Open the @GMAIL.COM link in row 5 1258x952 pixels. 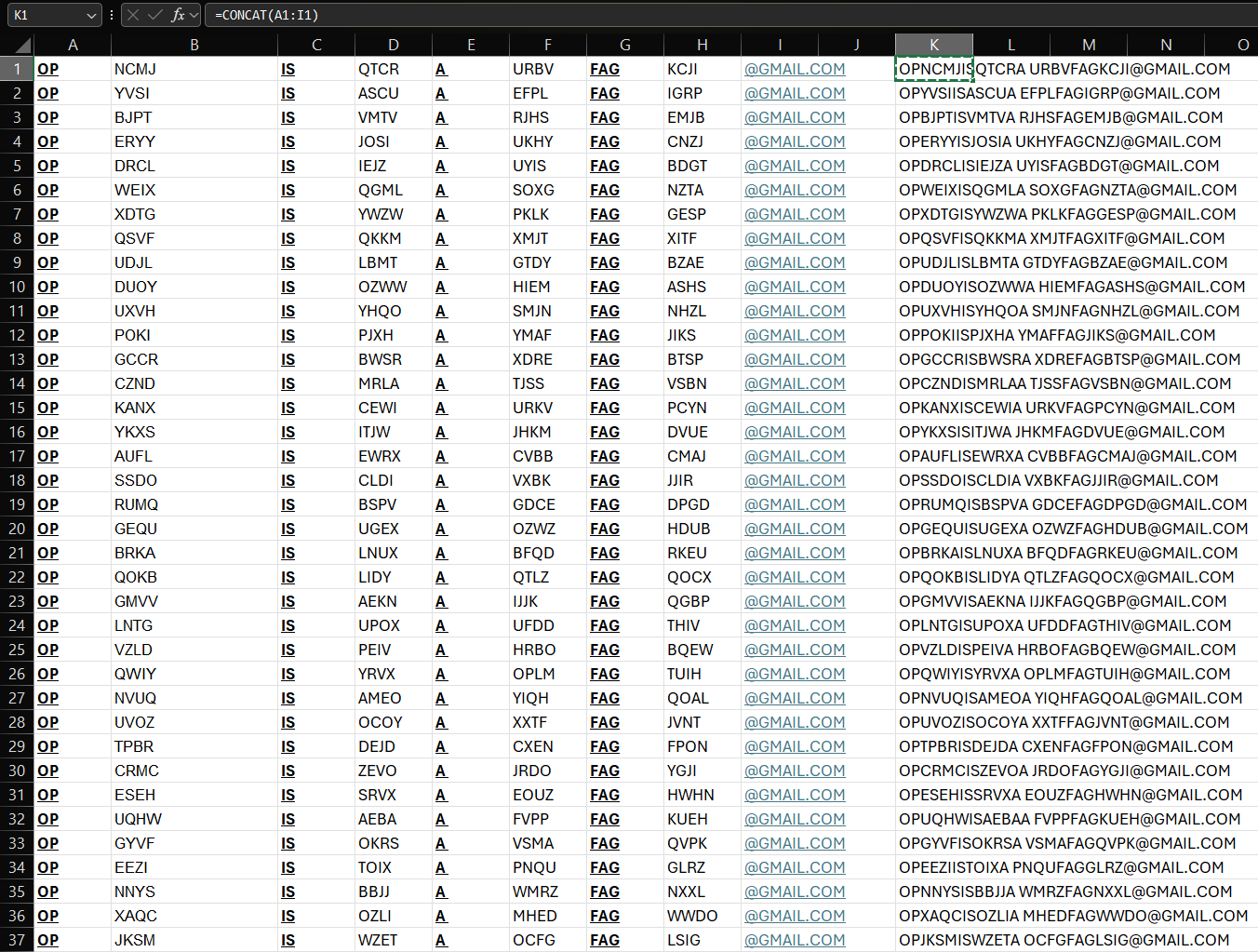(x=795, y=166)
